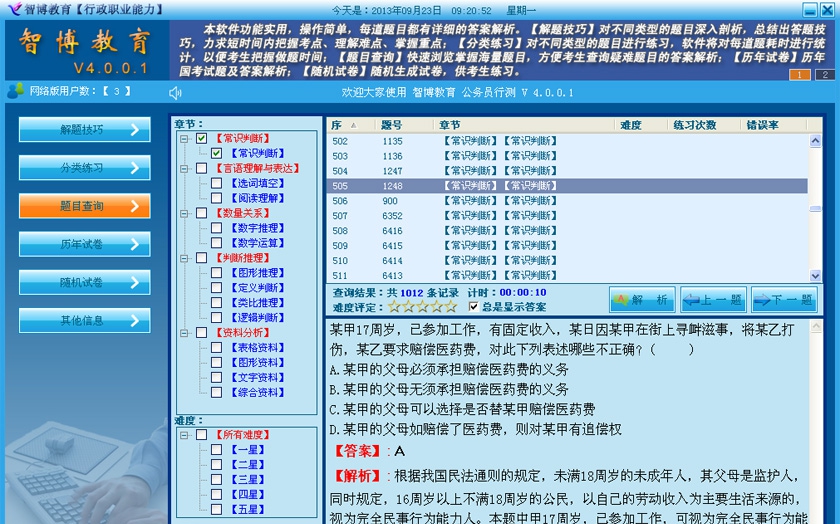Collapse the 【言语理解与表达】 tree node
The height and width of the screenshot is (524, 840).
coord(184,169)
